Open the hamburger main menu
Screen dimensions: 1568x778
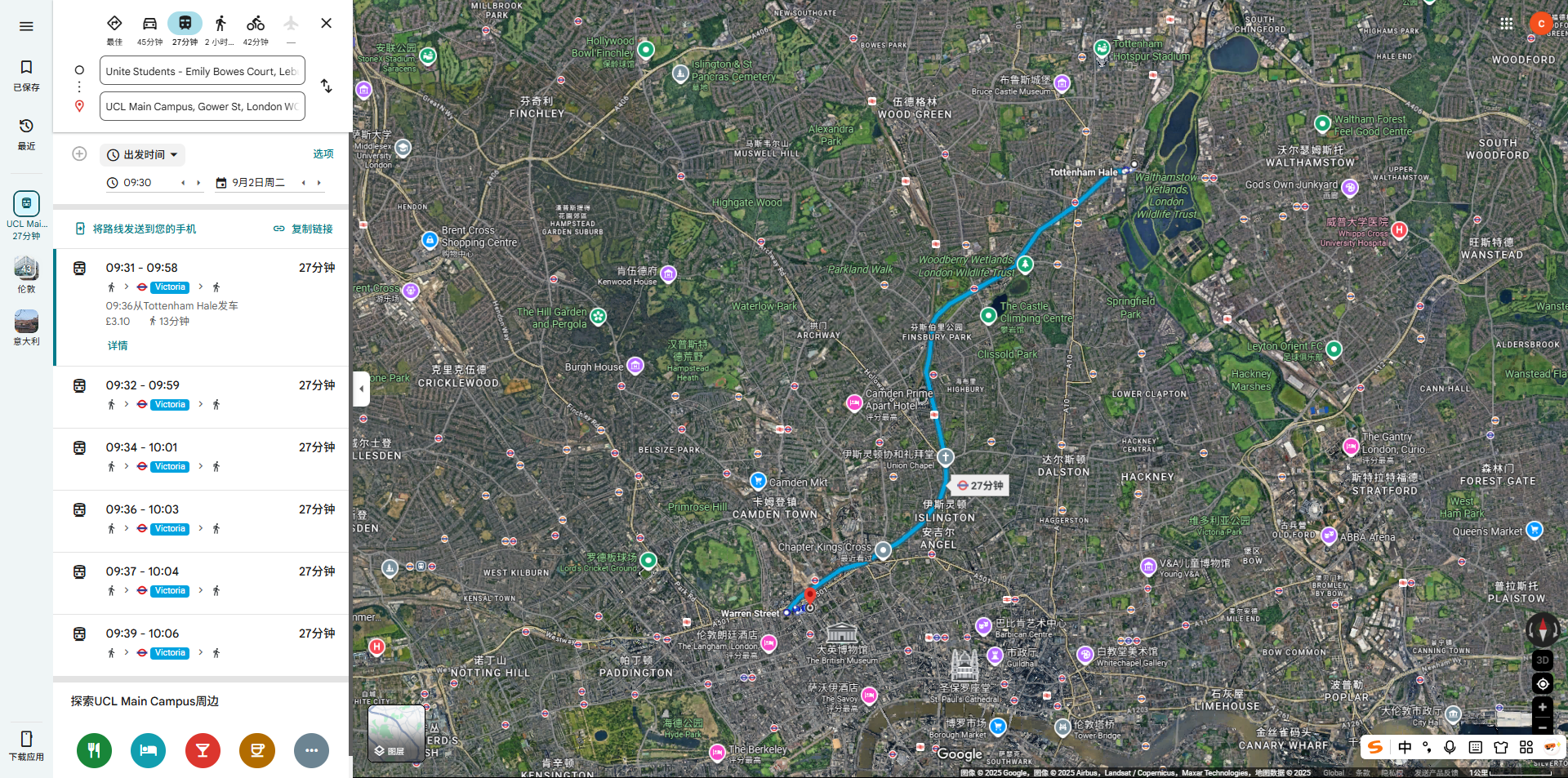click(x=26, y=26)
